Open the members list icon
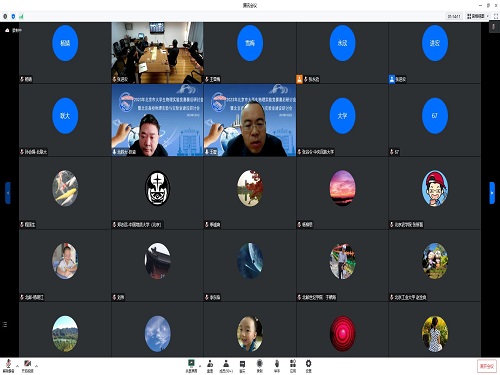This screenshot has width=500, height=375. point(226,366)
